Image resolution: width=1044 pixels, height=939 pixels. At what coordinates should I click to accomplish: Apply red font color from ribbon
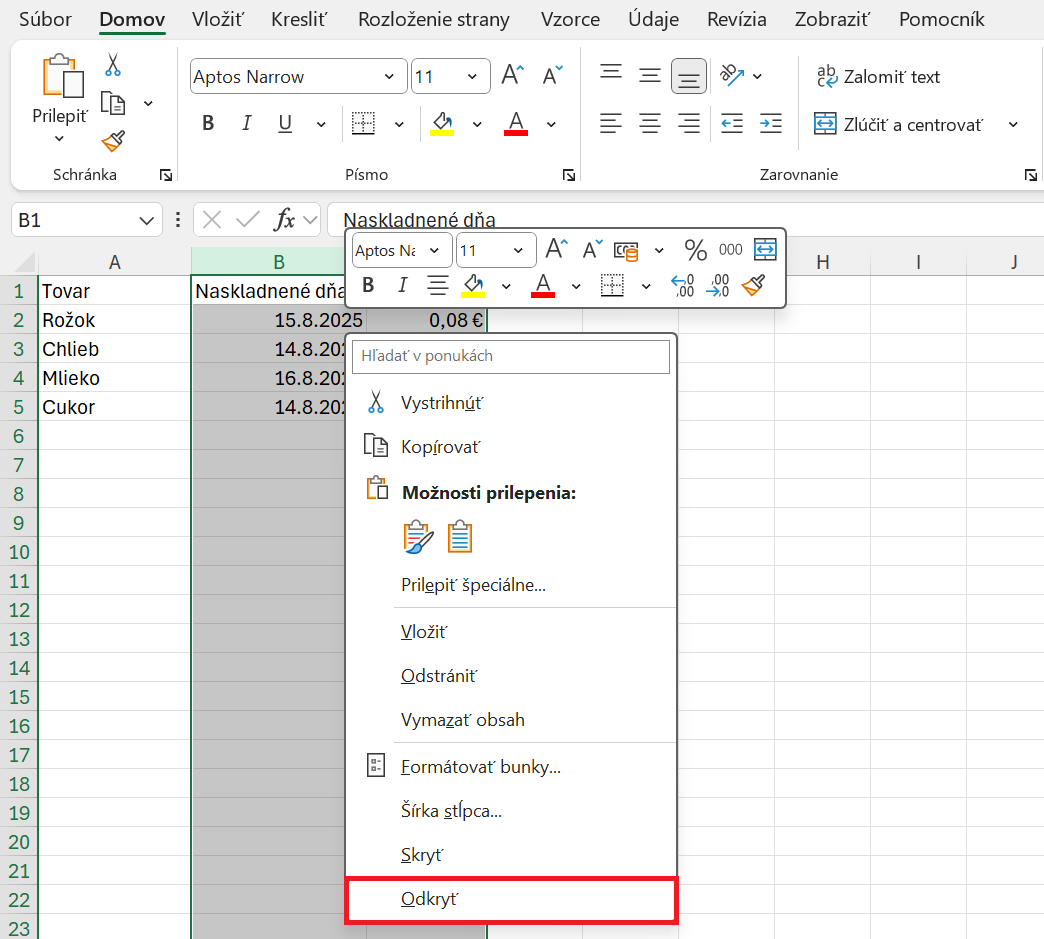(x=516, y=123)
